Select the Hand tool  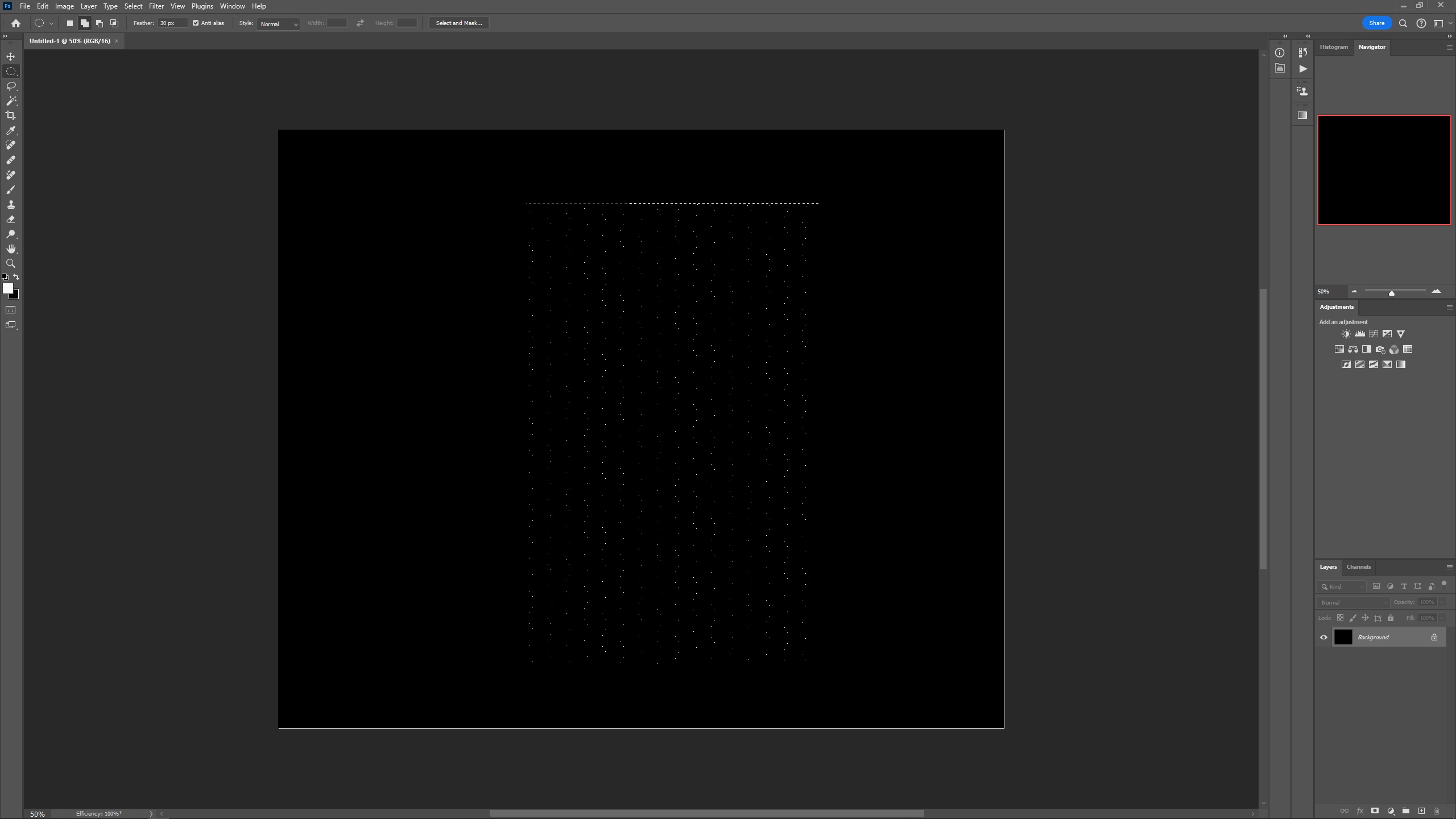click(11, 249)
